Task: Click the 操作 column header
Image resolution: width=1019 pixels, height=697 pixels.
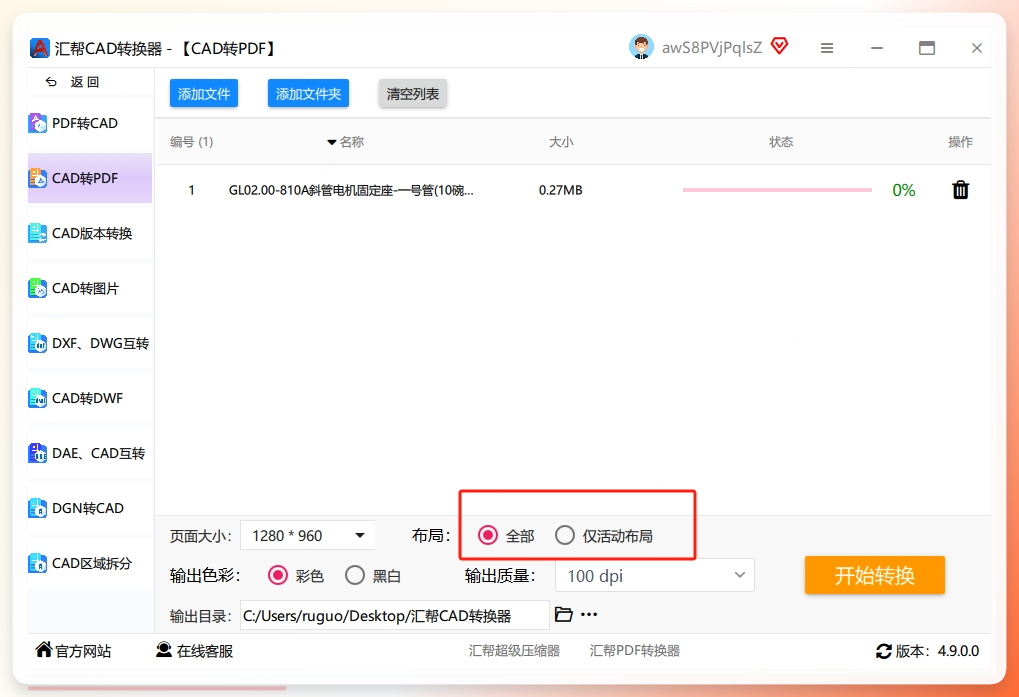Action: [961, 142]
